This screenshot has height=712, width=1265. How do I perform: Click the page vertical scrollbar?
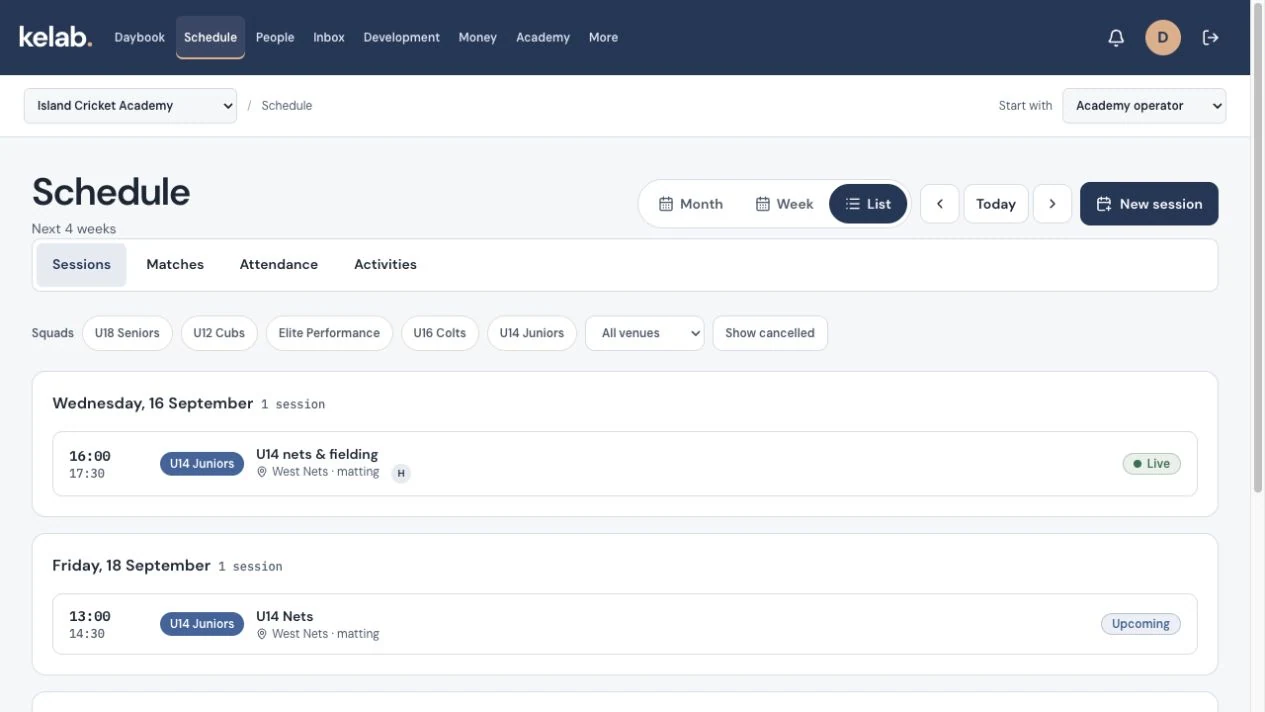click(1257, 250)
